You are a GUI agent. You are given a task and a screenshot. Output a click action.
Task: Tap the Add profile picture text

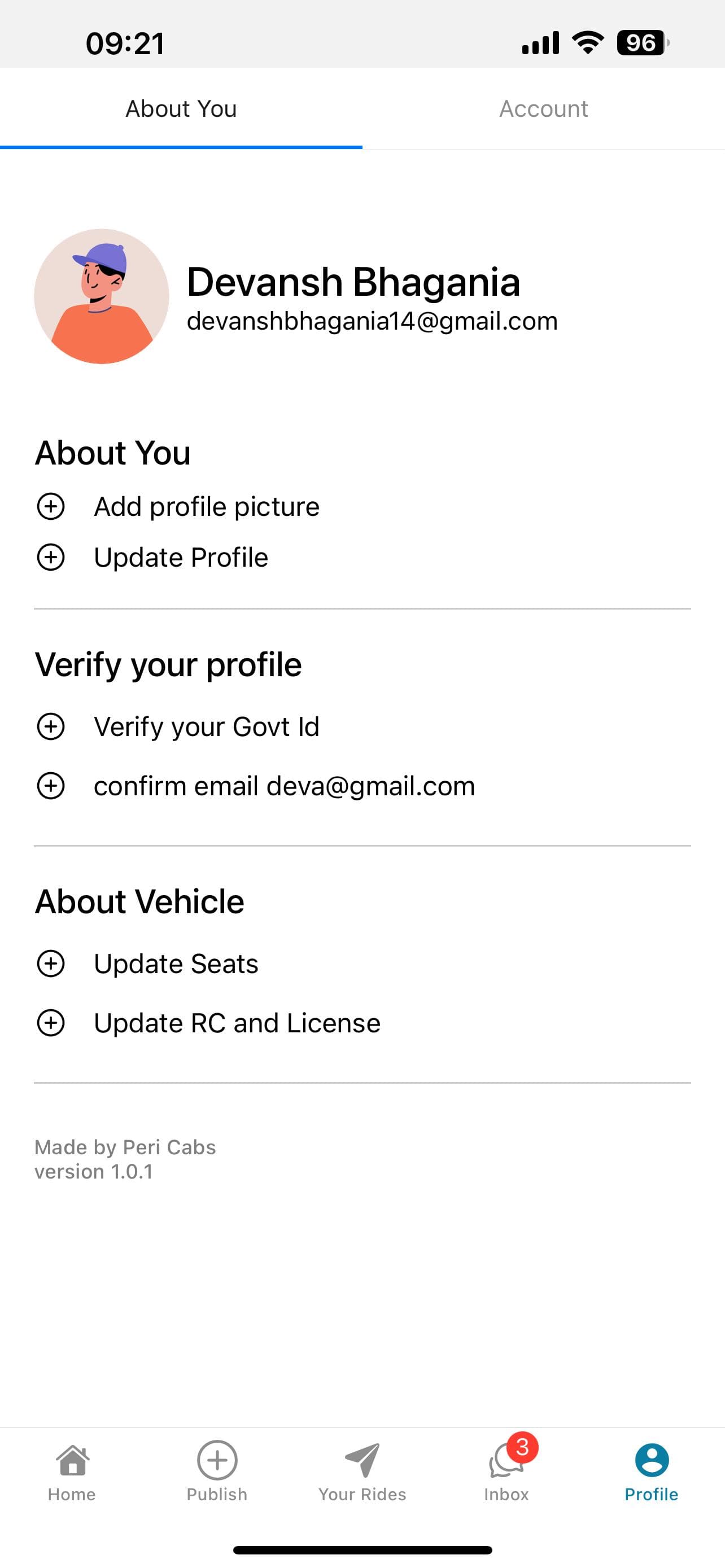(x=206, y=507)
